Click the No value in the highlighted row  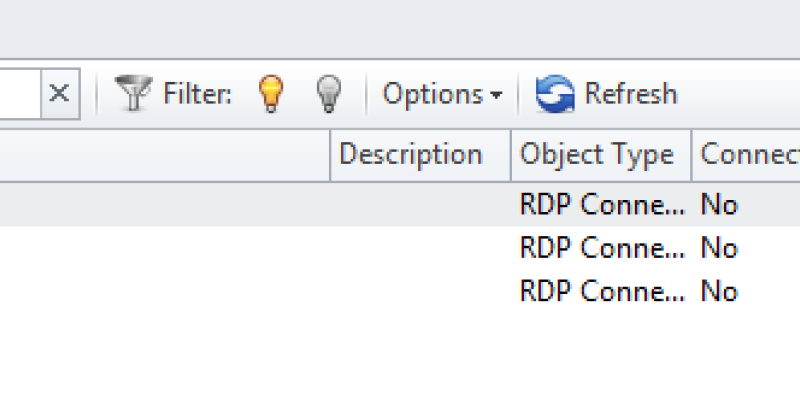(x=719, y=205)
